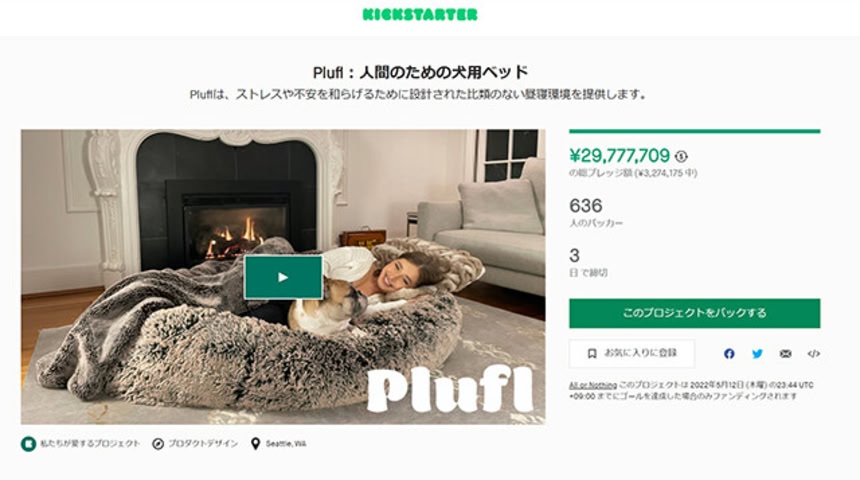
Task: Open the embed code icon
Action: (814, 354)
